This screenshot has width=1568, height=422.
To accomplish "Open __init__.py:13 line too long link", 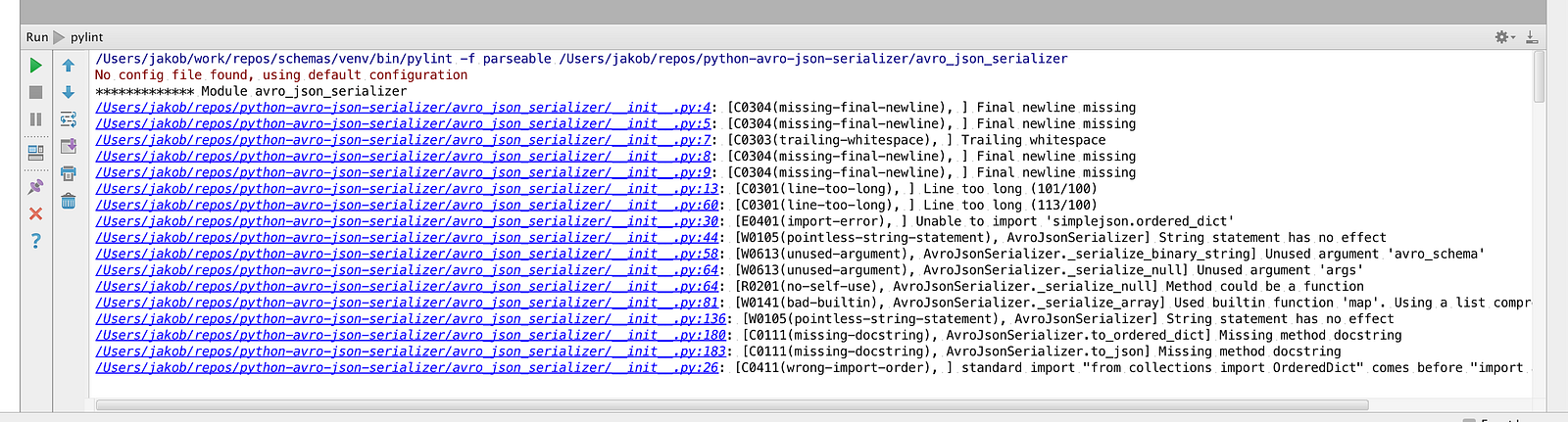I will [408, 189].
